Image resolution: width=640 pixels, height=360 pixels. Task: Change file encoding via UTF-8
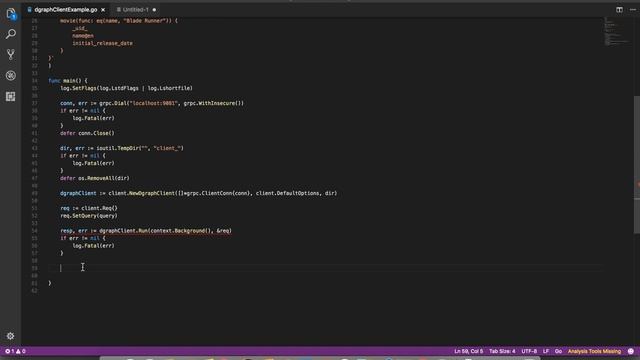click(x=529, y=351)
